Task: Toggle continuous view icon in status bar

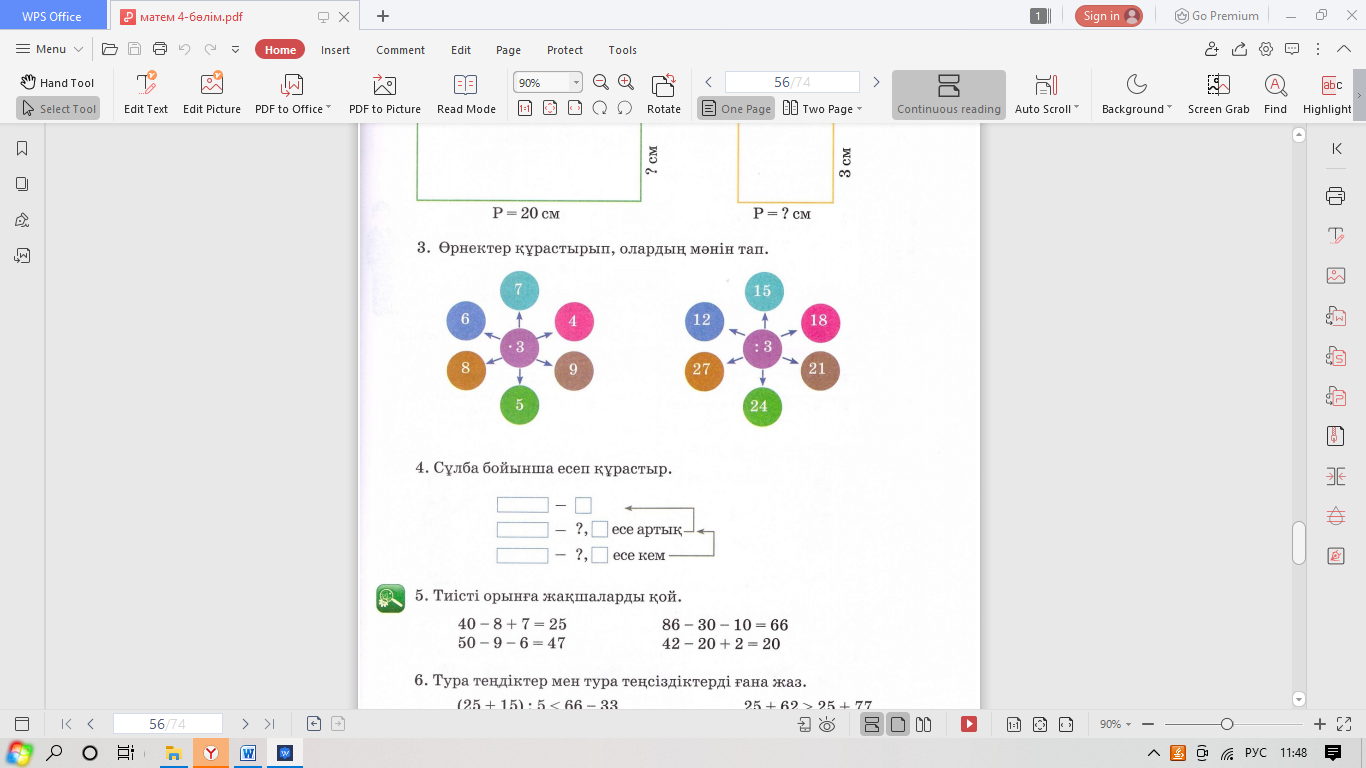Action: pyautogui.click(x=872, y=724)
